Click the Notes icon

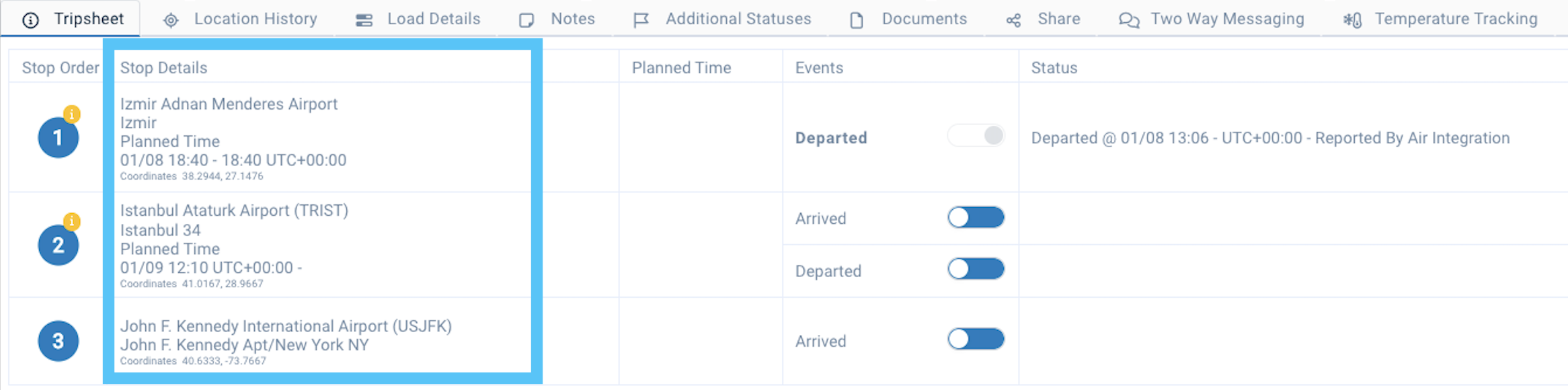pyautogui.click(x=526, y=21)
